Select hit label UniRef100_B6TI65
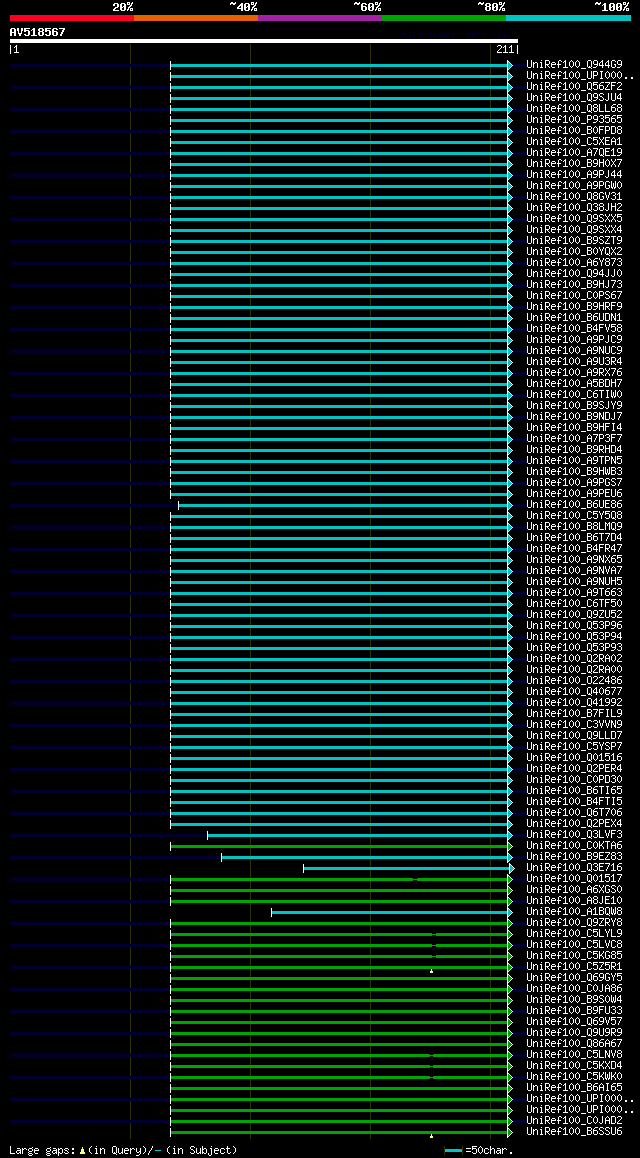Image resolution: width=640 pixels, height=1158 pixels. [x=574, y=790]
